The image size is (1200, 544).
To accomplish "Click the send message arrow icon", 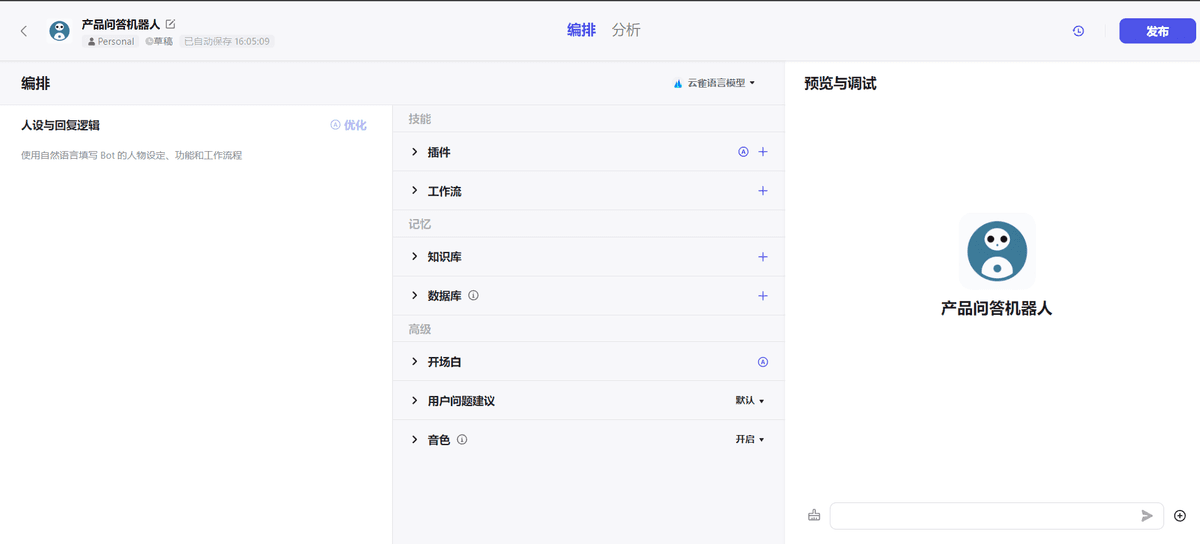I will tap(1147, 516).
